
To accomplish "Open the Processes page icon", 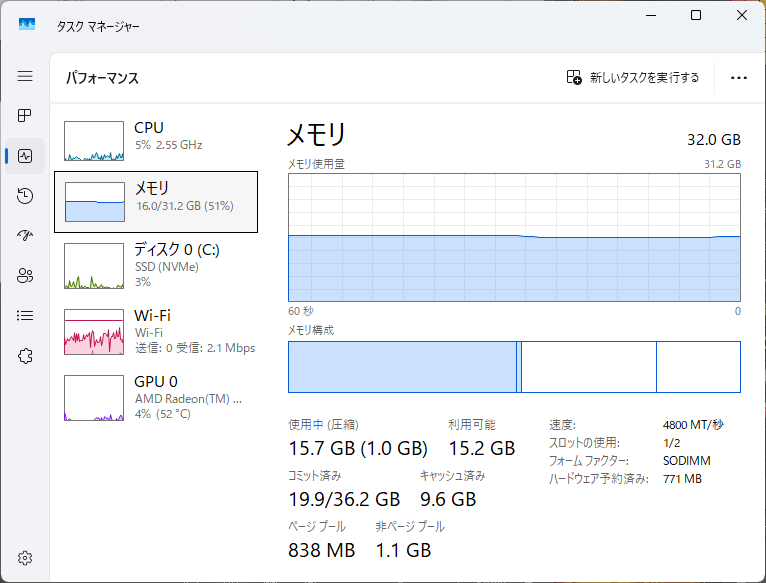I will click(x=25, y=116).
